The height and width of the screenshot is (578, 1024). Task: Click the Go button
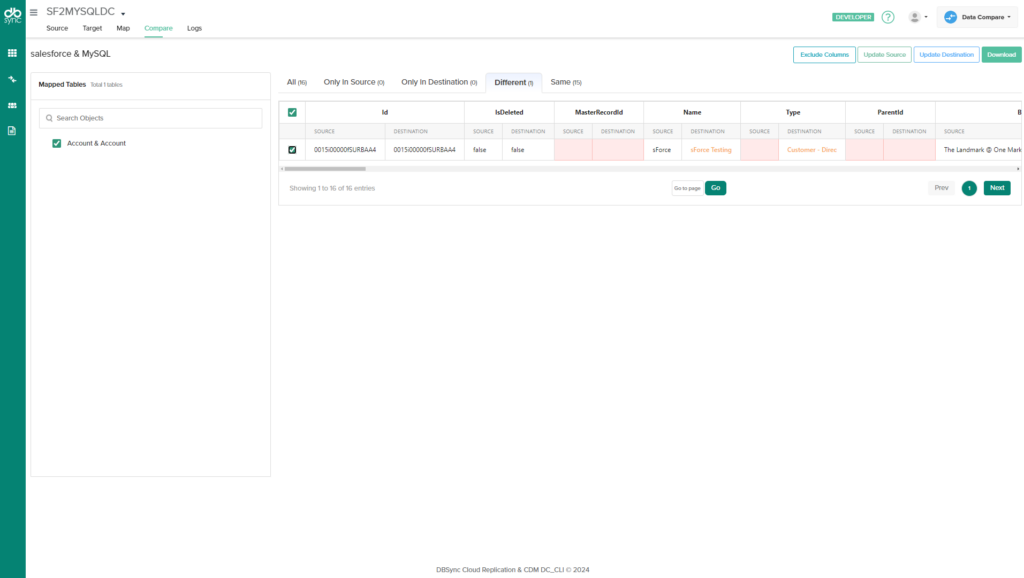click(x=716, y=188)
